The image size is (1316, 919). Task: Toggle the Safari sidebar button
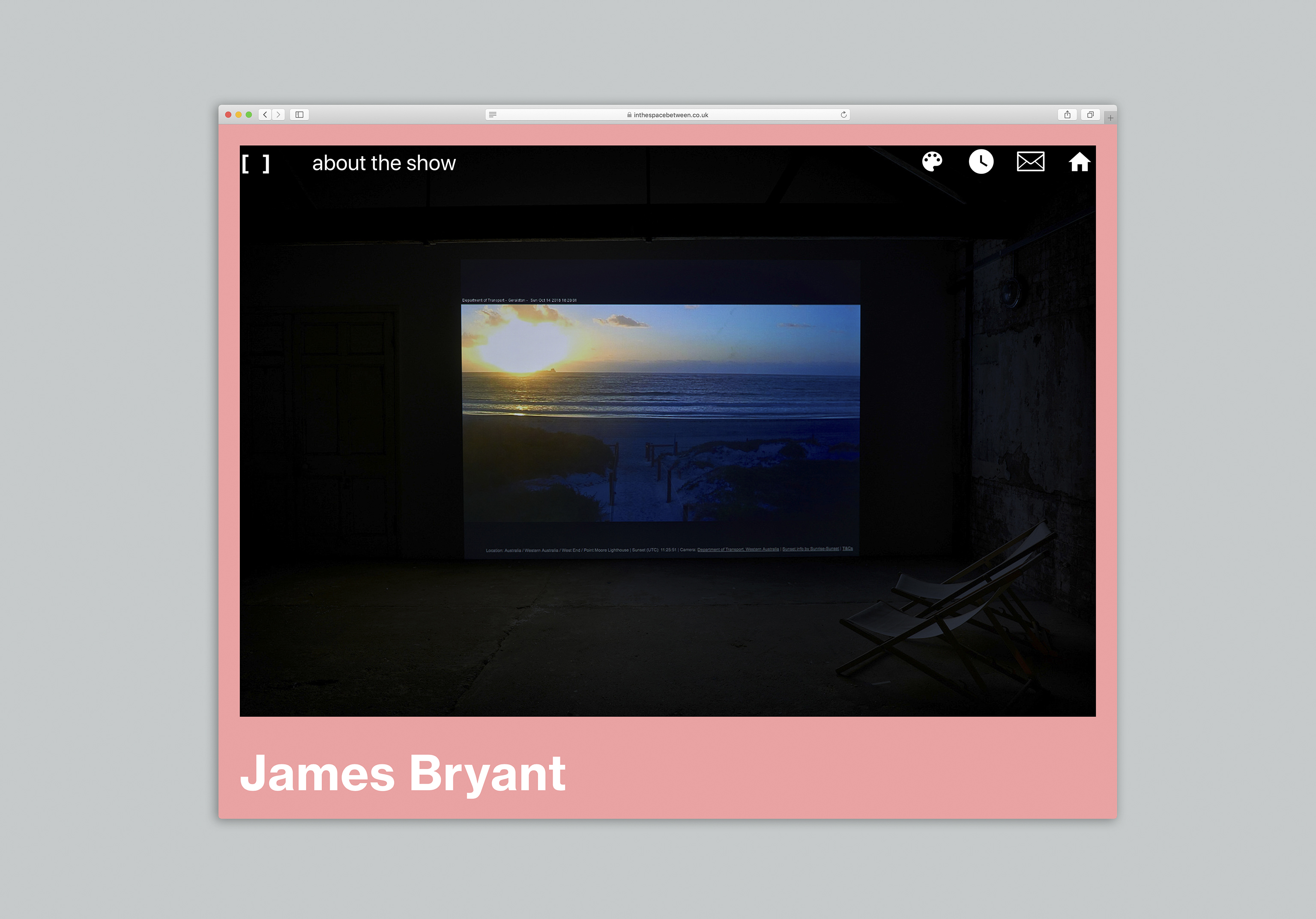click(x=299, y=115)
